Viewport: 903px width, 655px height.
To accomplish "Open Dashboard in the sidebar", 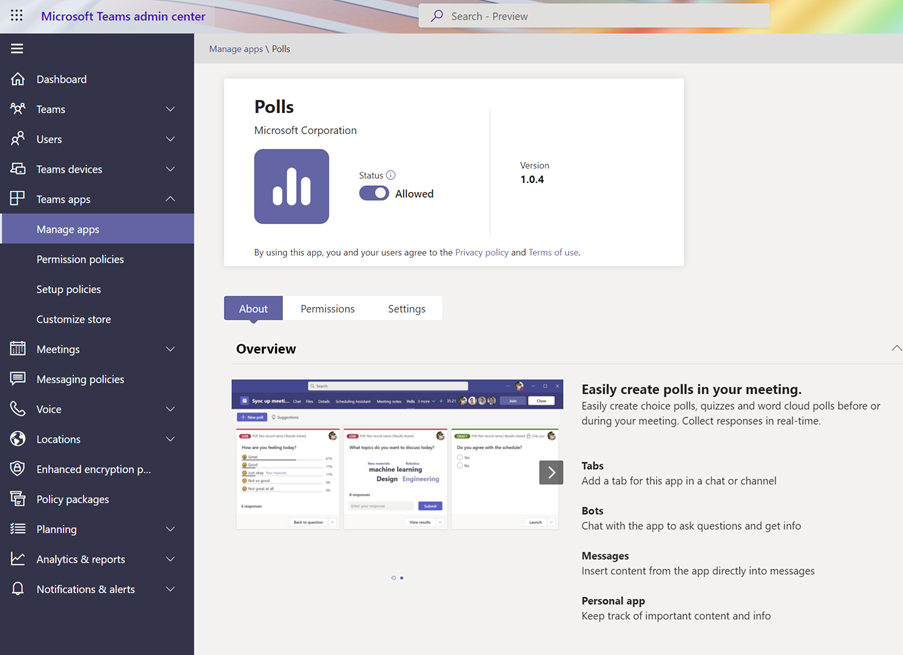I will [x=97, y=79].
